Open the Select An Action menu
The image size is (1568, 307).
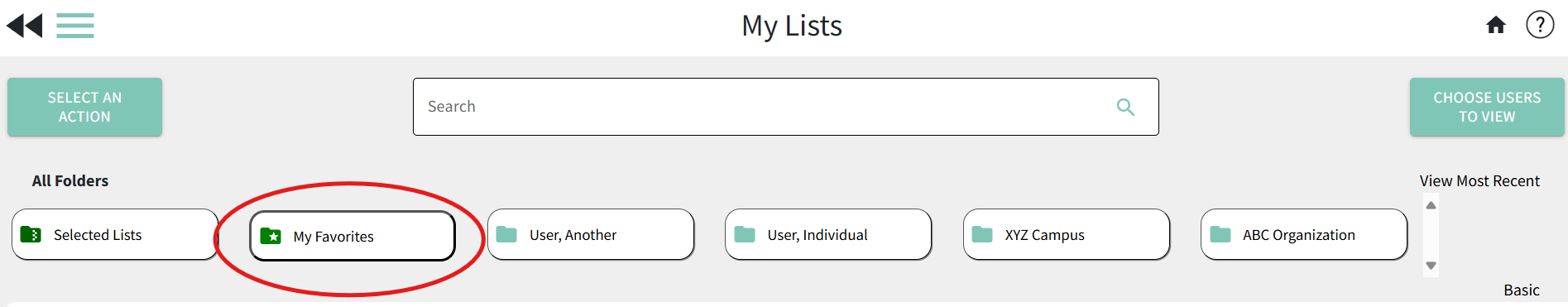coord(84,107)
